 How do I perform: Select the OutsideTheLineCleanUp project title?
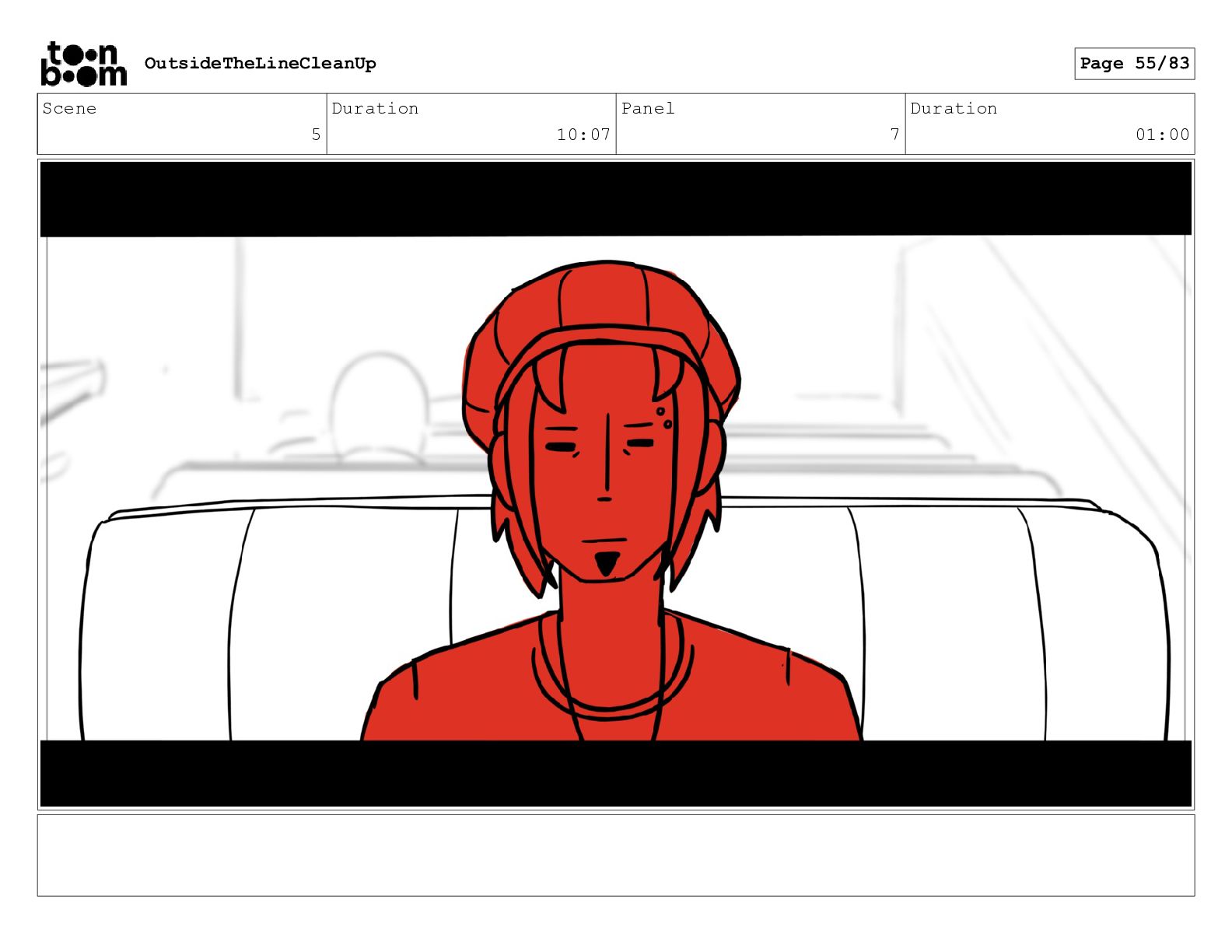pos(260,64)
